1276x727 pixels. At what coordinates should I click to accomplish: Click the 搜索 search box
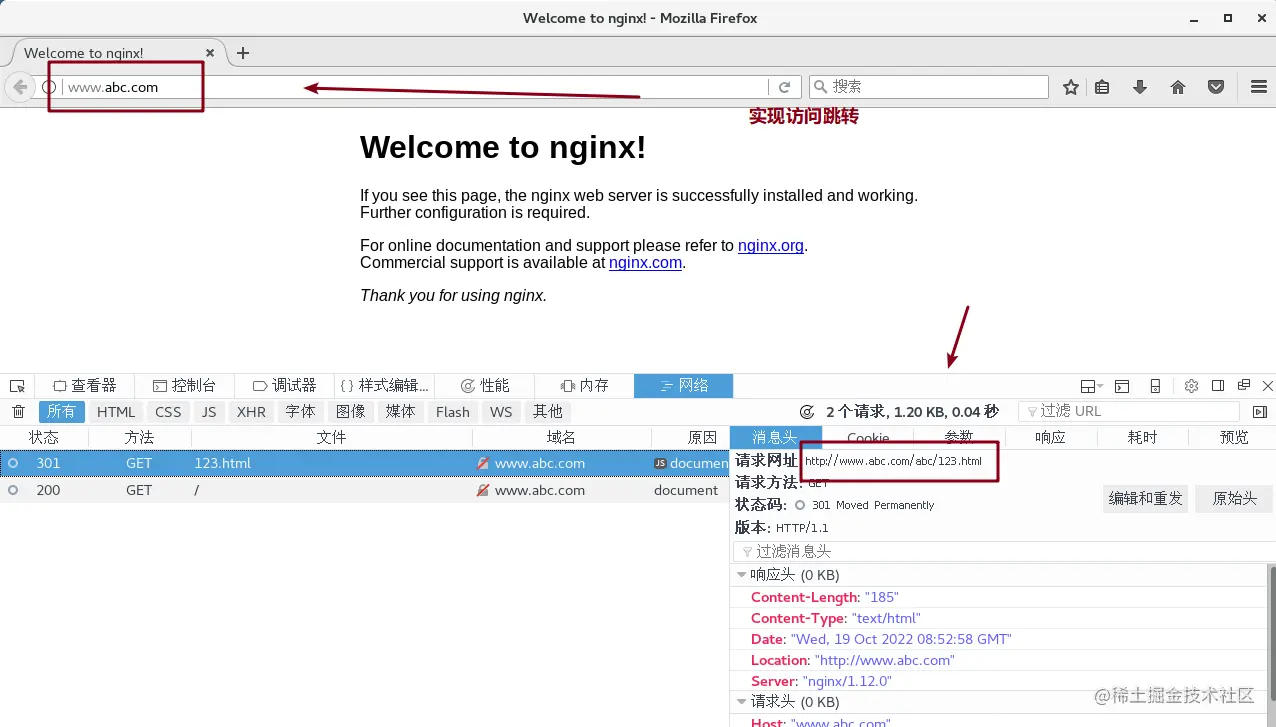929,87
